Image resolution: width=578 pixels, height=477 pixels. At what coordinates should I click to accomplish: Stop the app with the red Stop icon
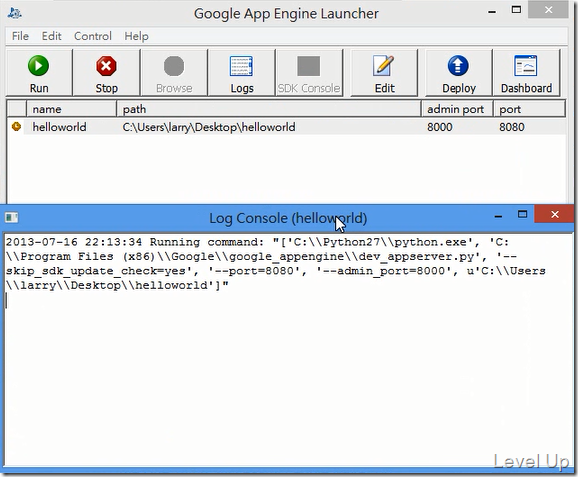[106, 66]
